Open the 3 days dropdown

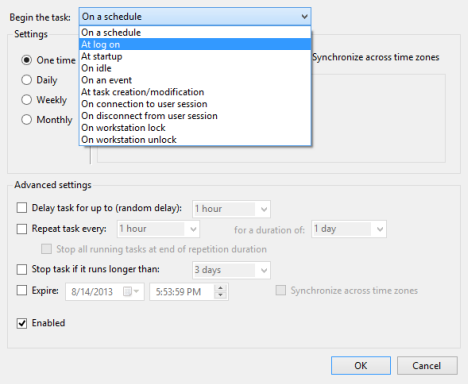(x=231, y=270)
